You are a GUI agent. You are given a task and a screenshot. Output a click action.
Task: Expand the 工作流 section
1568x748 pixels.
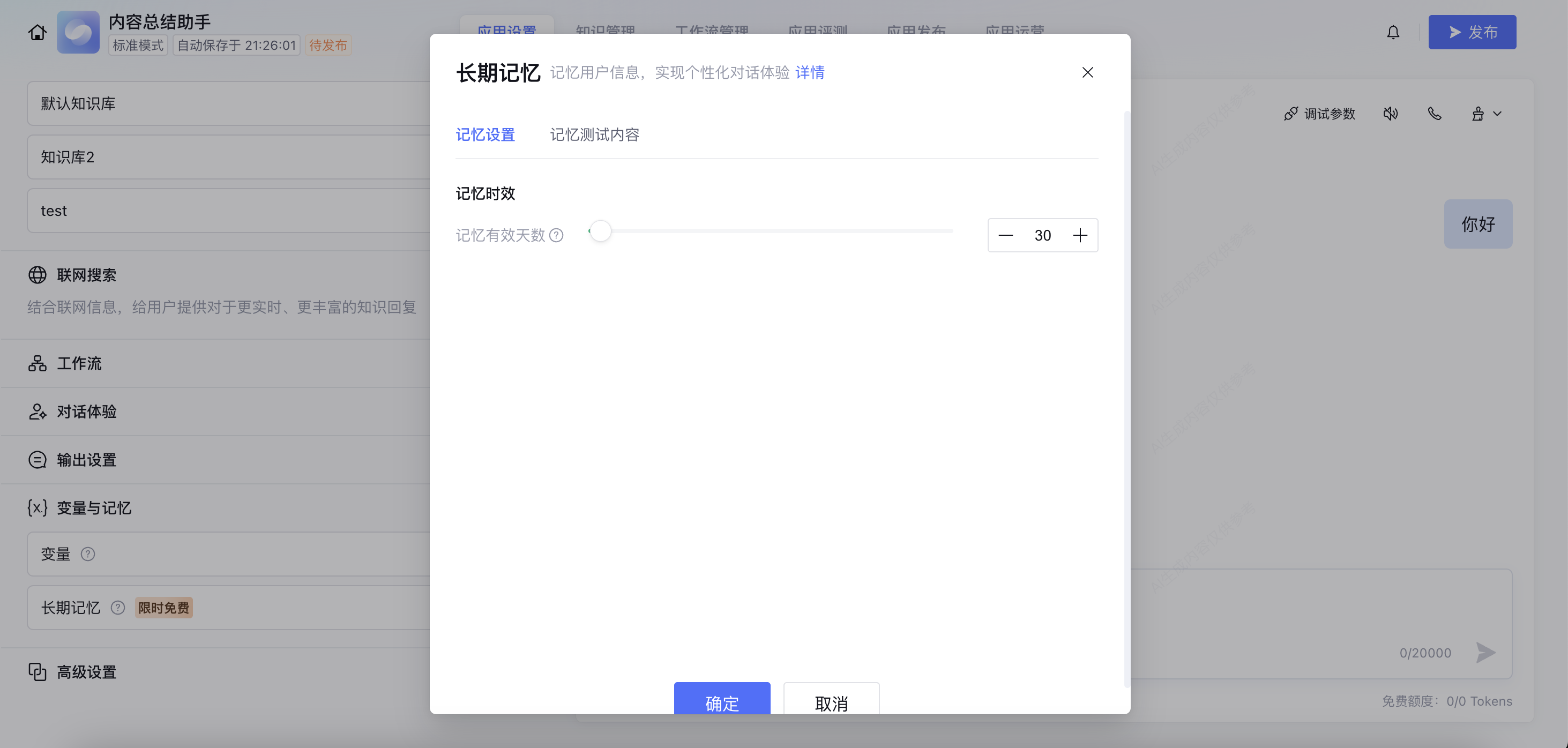(x=79, y=363)
